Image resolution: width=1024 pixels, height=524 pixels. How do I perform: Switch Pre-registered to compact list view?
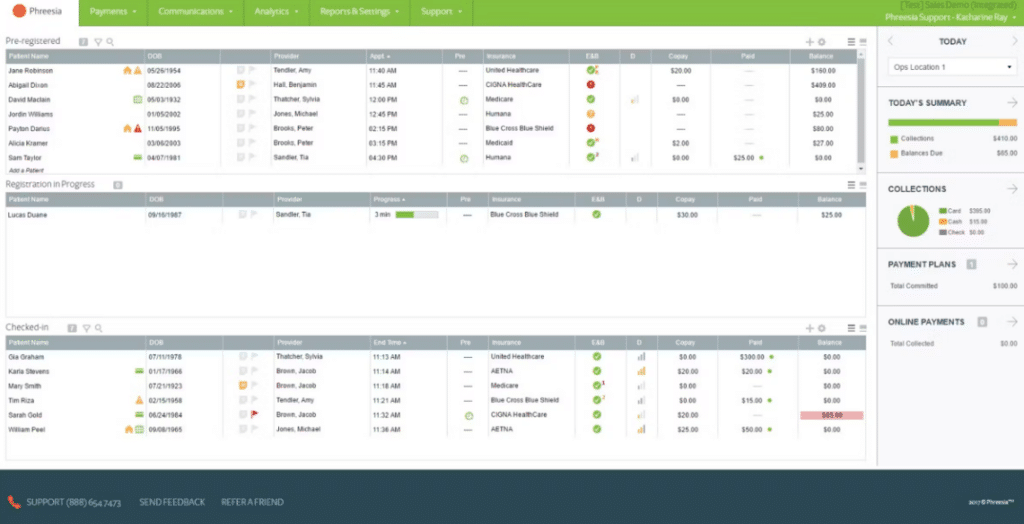click(x=863, y=42)
